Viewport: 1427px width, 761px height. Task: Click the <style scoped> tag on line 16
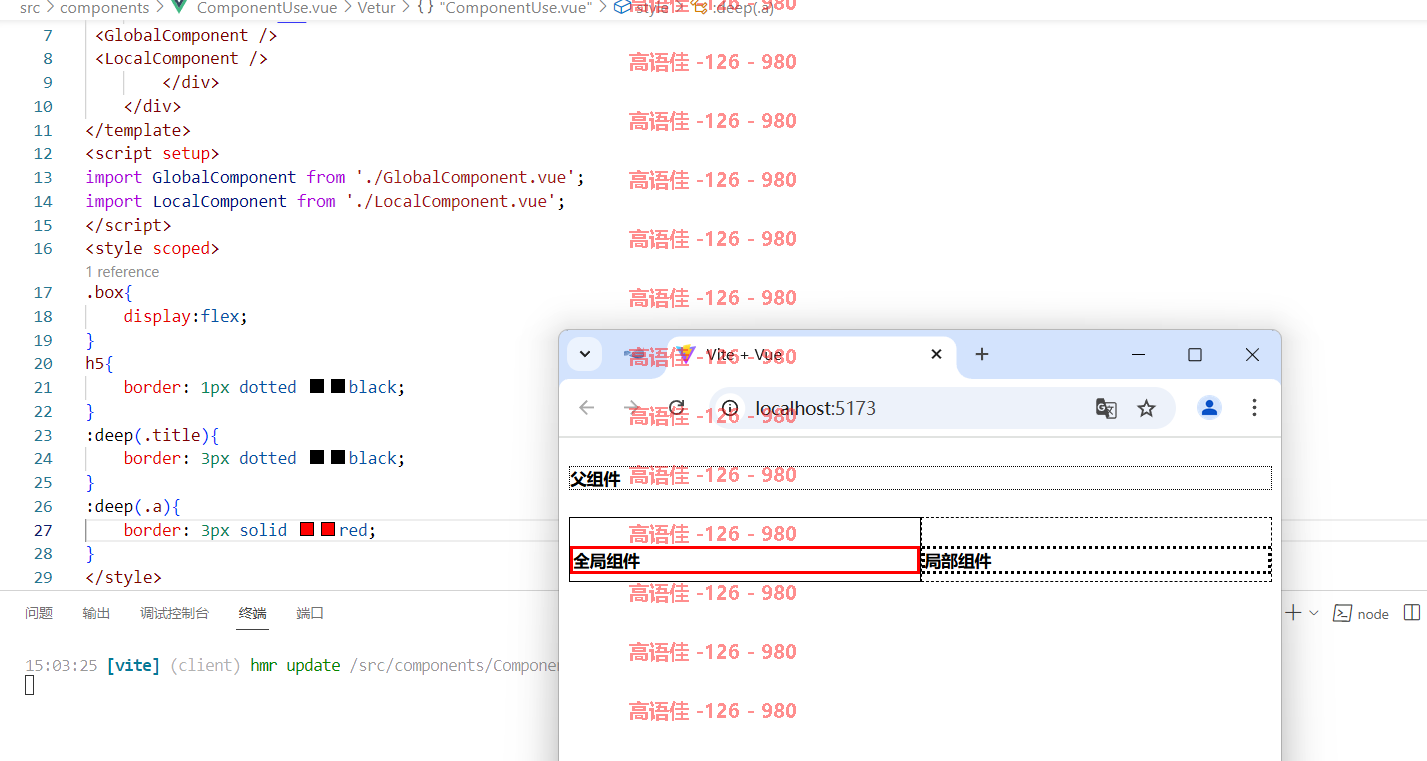[152, 248]
